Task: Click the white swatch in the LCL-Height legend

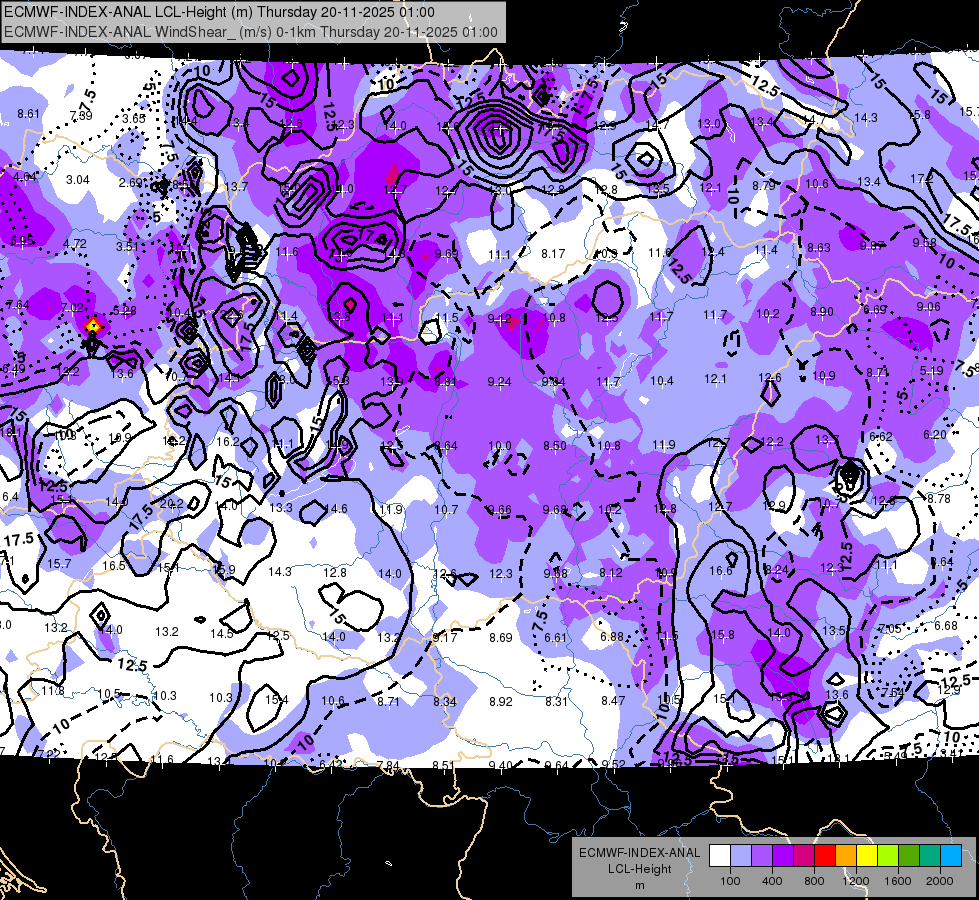Action: coord(720,856)
